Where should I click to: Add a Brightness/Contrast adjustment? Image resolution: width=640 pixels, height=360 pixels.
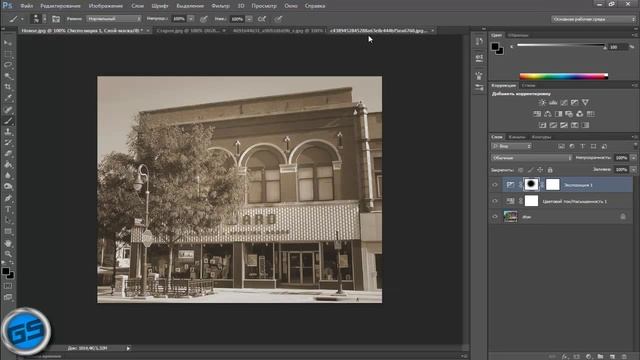click(542, 102)
